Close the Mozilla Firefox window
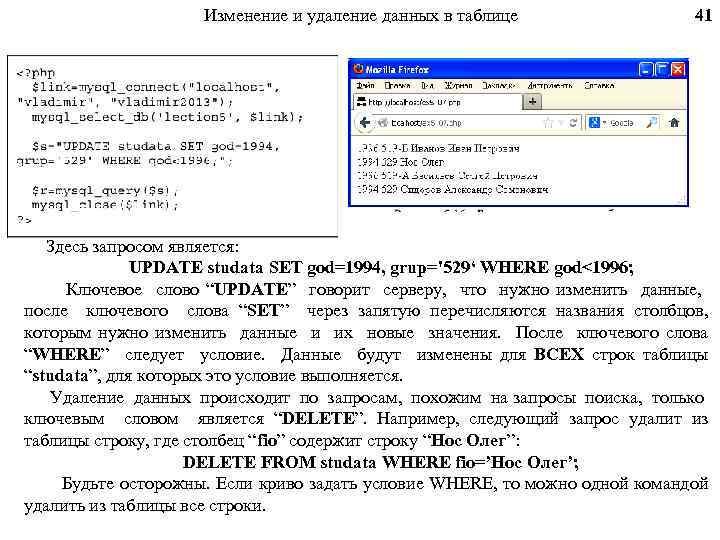 677,69
